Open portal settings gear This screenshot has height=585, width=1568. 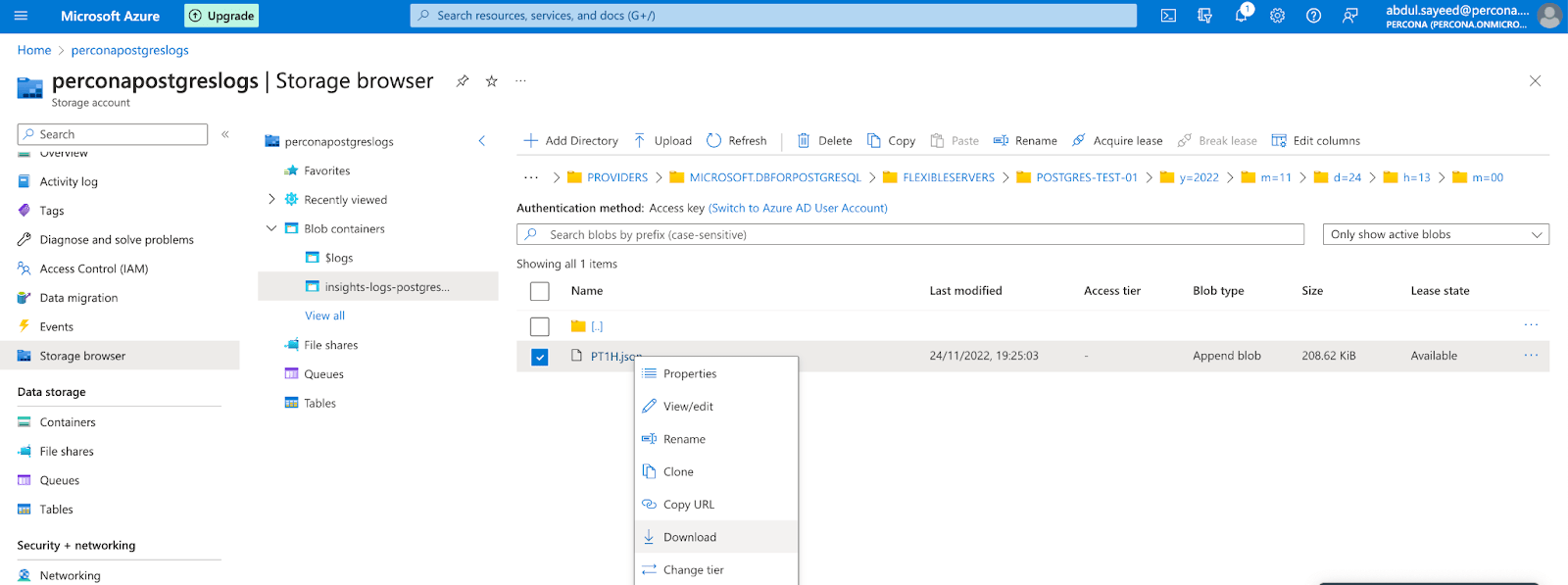click(x=1277, y=16)
